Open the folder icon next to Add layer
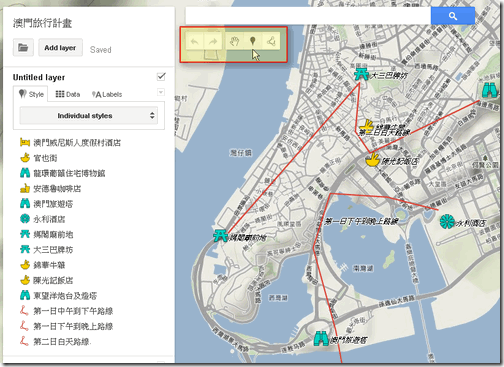This screenshot has width=504, height=367. coord(23,48)
